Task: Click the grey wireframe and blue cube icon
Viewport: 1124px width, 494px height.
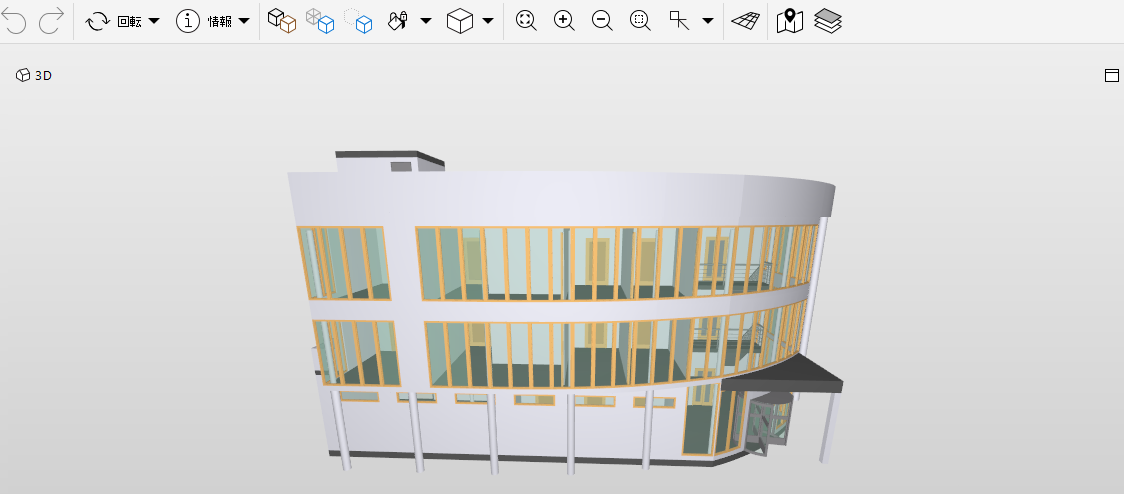Action: [320, 21]
